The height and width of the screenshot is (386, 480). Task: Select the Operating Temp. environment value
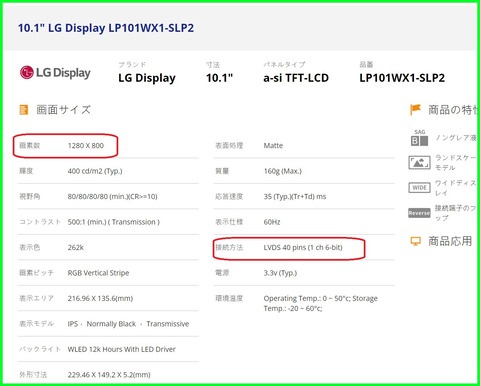(x=321, y=303)
